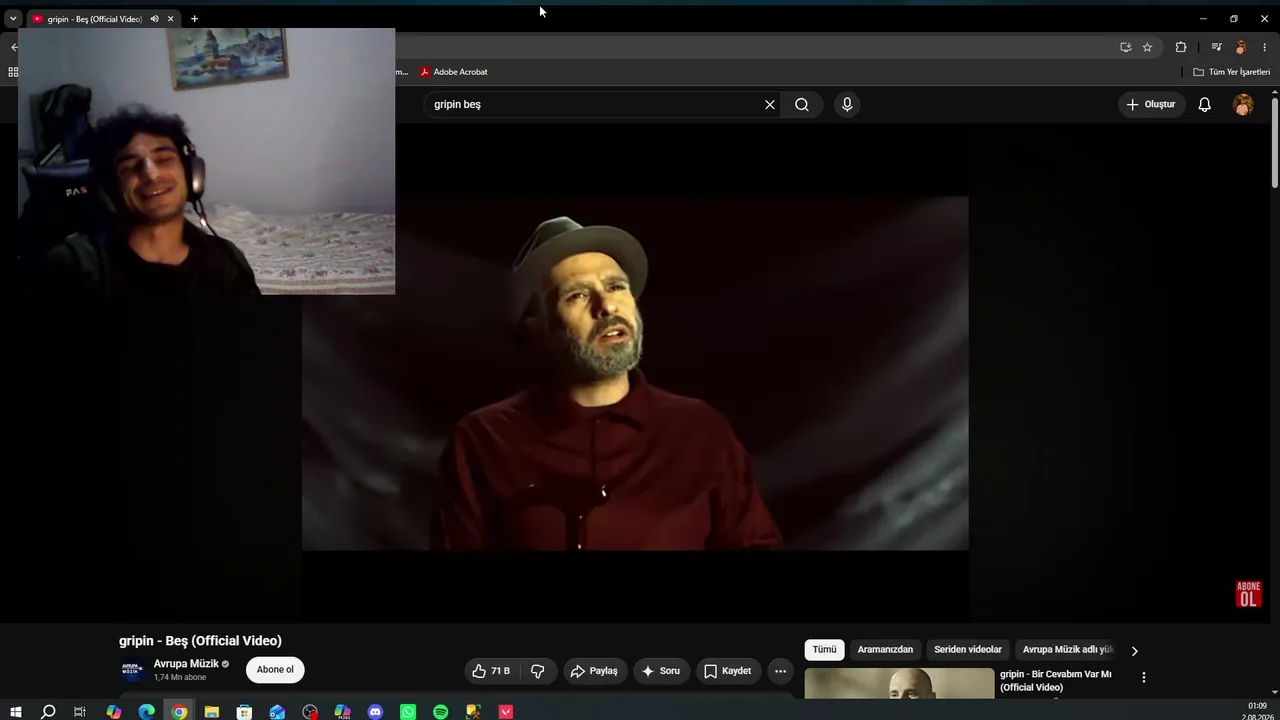Open Copilot from taskbar
1280x720 pixels.
coord(114,712)
